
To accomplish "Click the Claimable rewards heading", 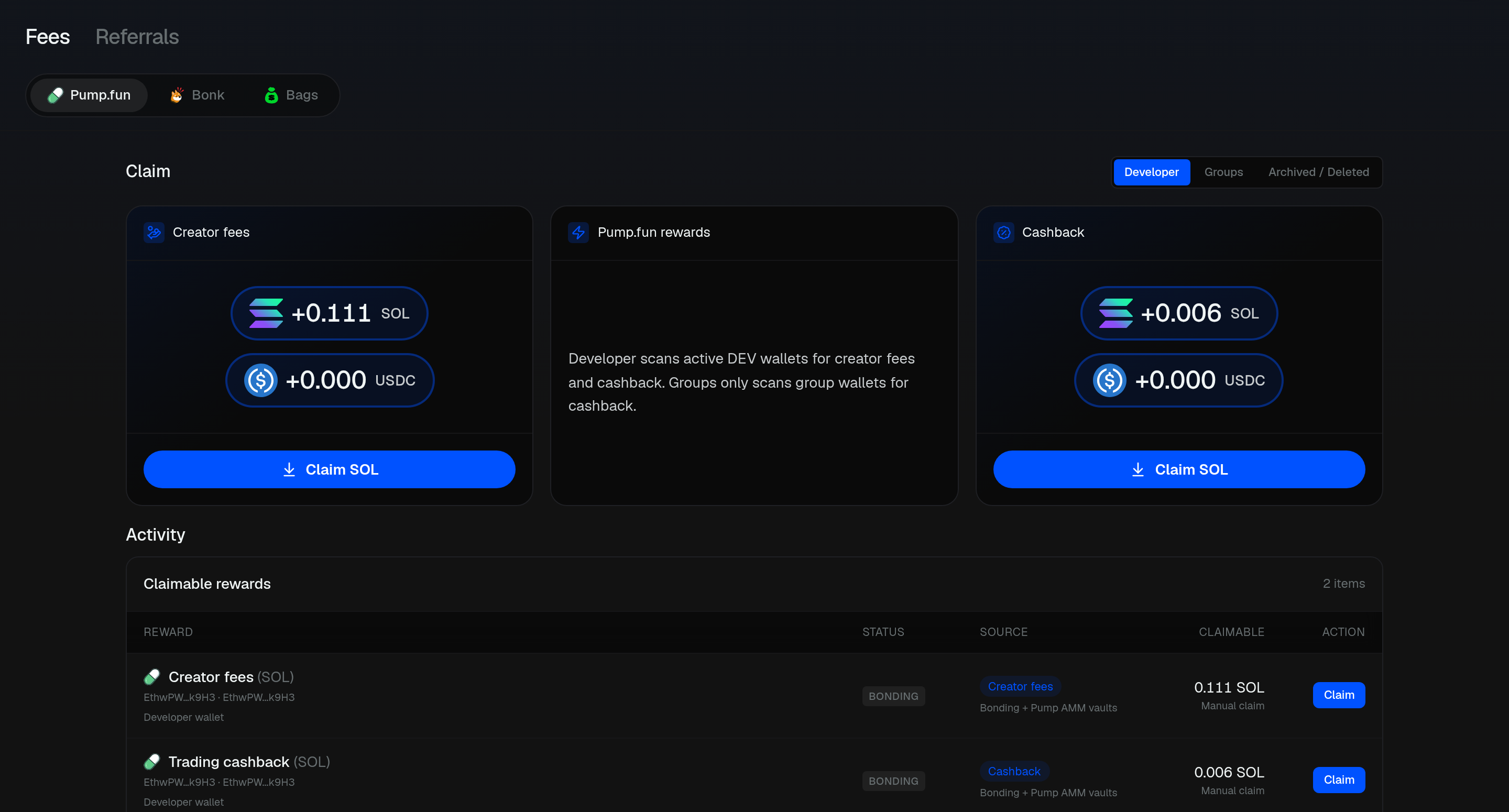I will click(207, 584).
